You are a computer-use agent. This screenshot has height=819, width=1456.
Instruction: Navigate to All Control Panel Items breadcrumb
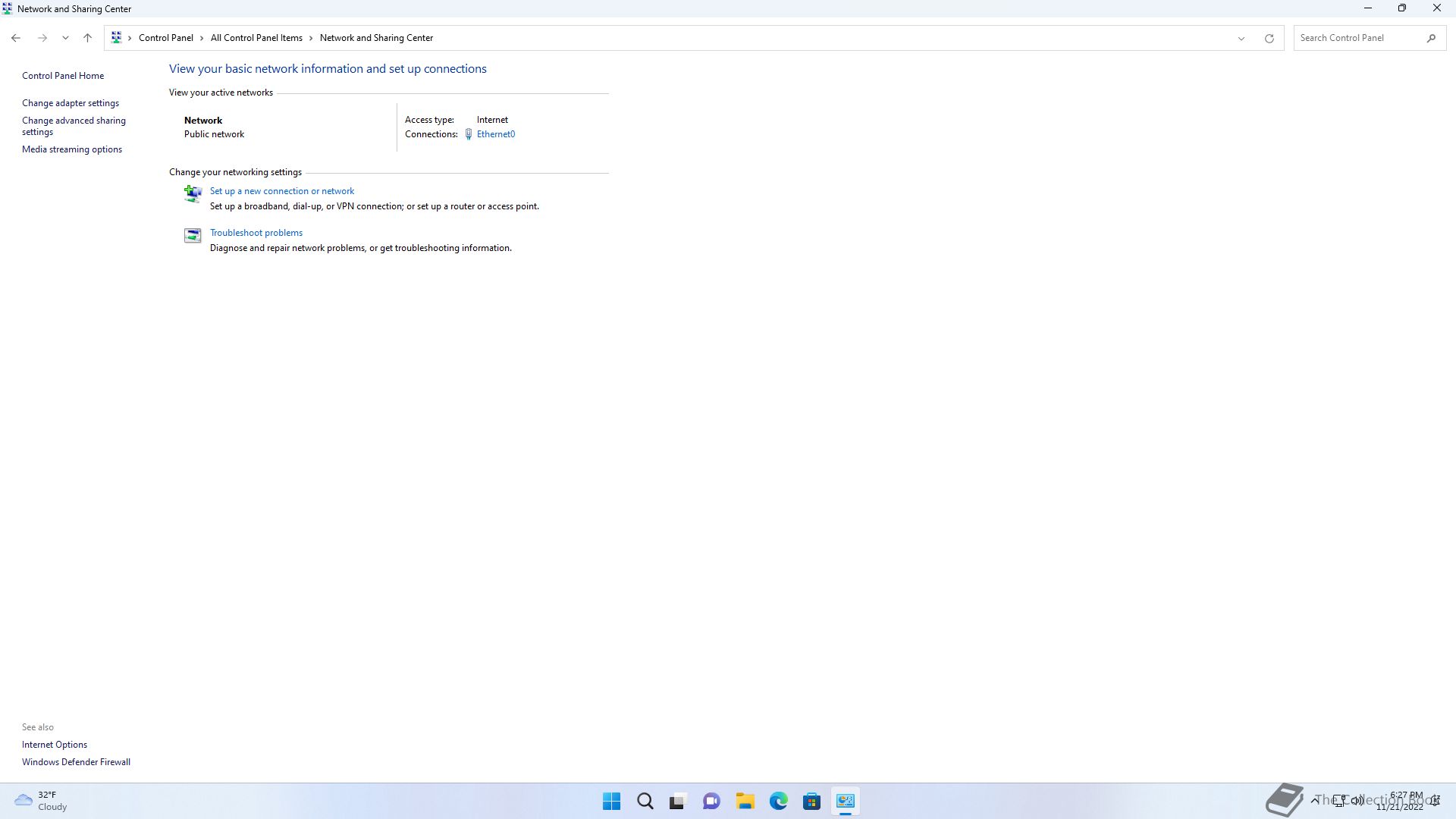(x=256, y=37)
